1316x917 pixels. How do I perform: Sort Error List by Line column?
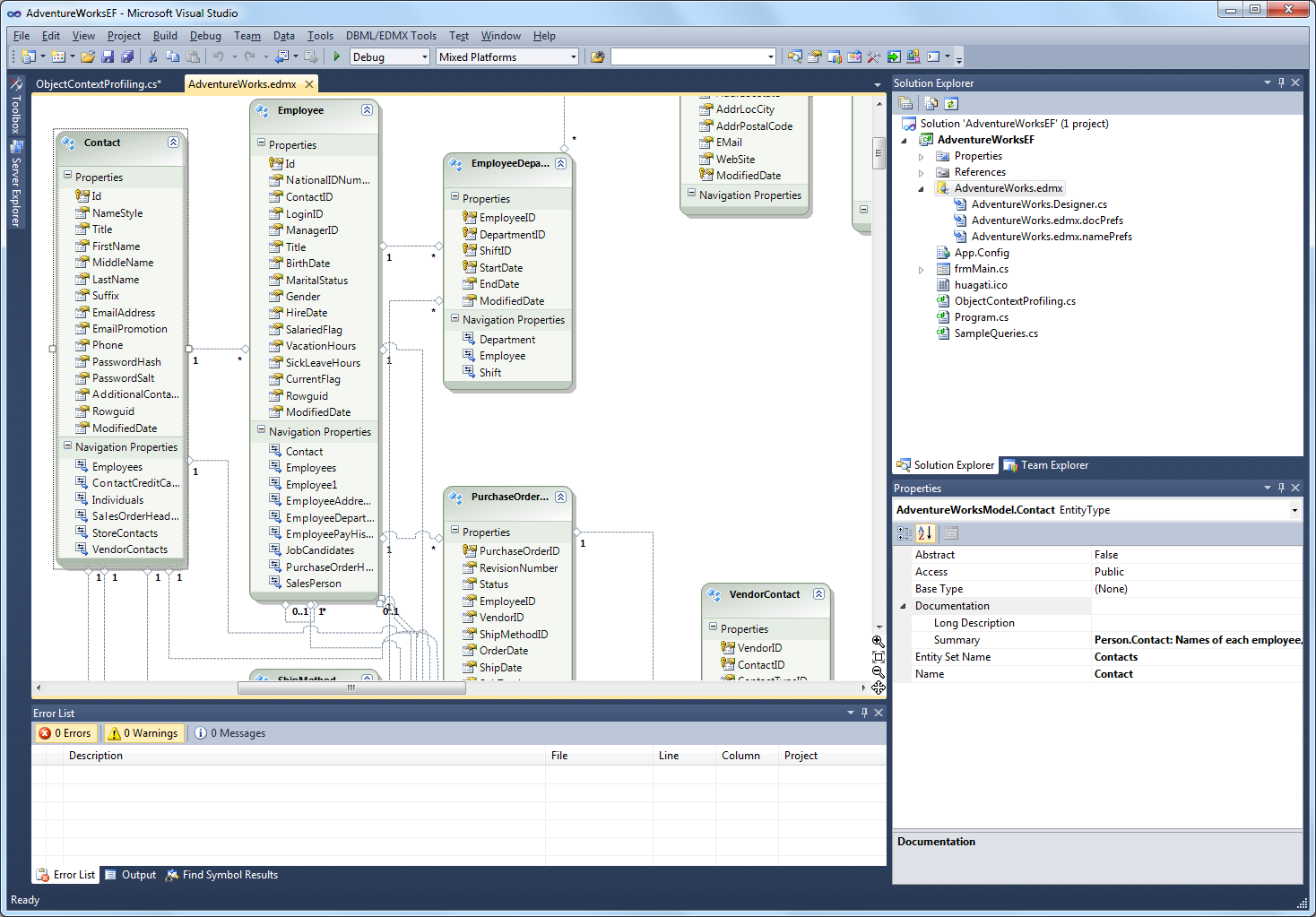[684, 756]
